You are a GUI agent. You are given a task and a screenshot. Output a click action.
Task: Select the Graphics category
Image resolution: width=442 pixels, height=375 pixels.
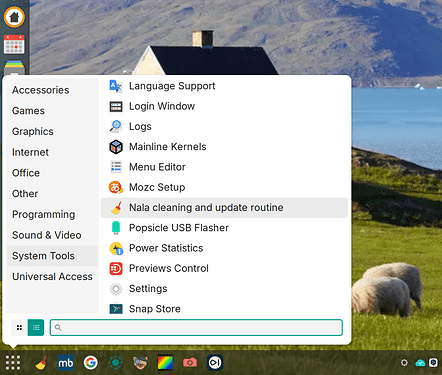[52, 131]
